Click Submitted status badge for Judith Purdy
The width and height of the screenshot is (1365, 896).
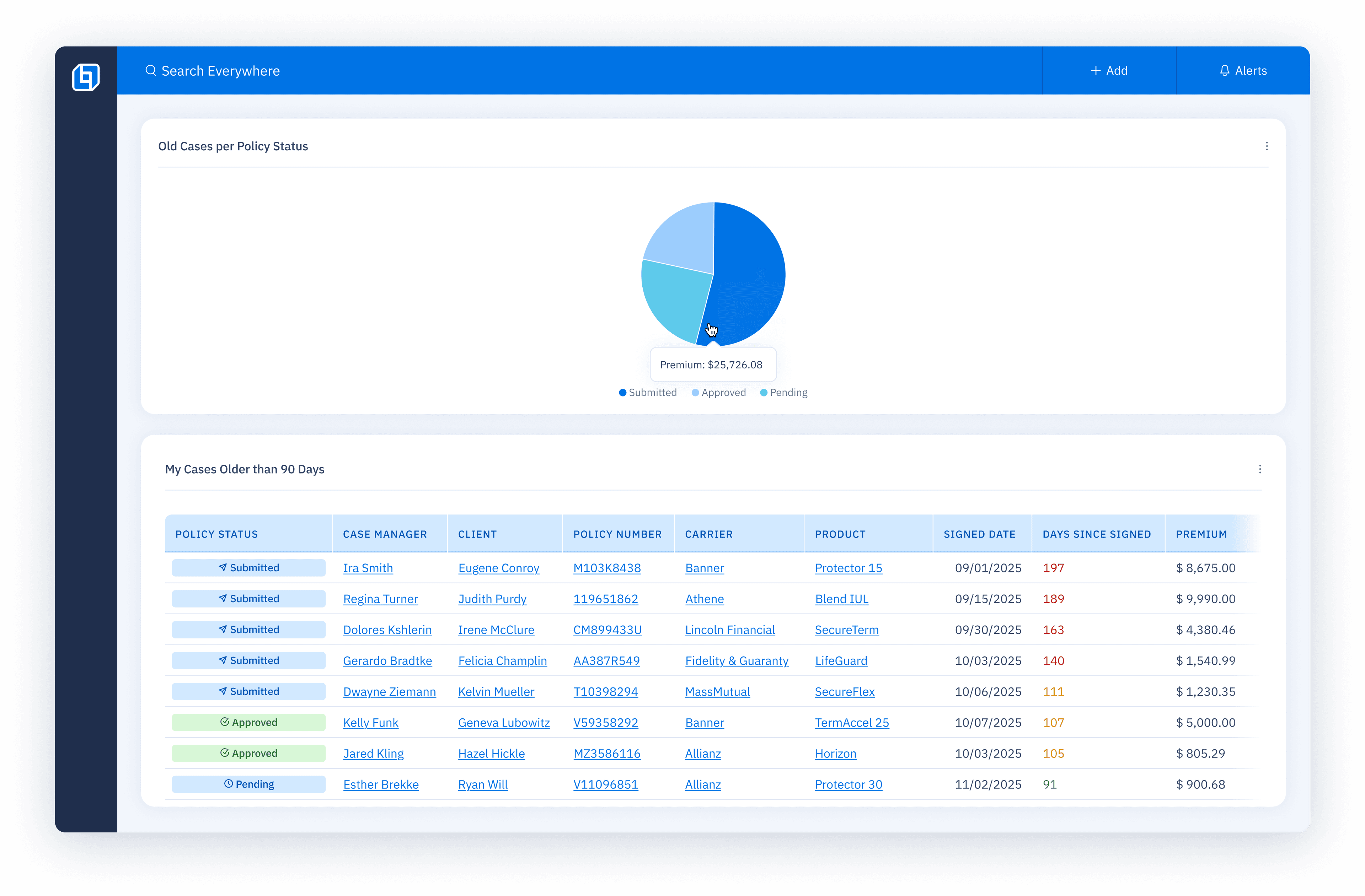(x=248, y=599)
